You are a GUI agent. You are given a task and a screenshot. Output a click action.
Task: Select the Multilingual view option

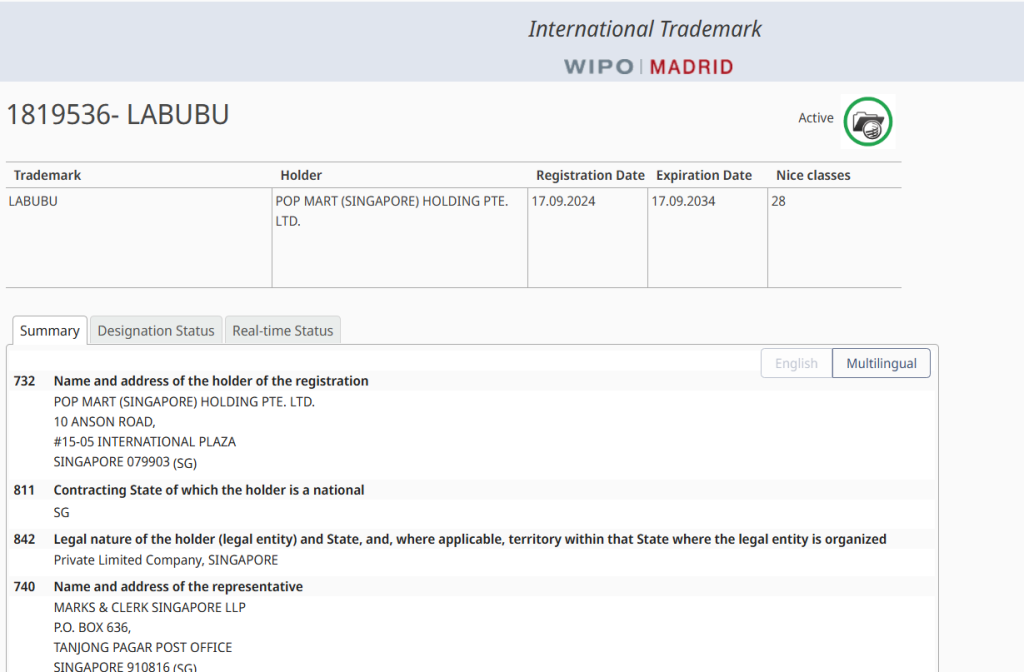click(881, 363)
